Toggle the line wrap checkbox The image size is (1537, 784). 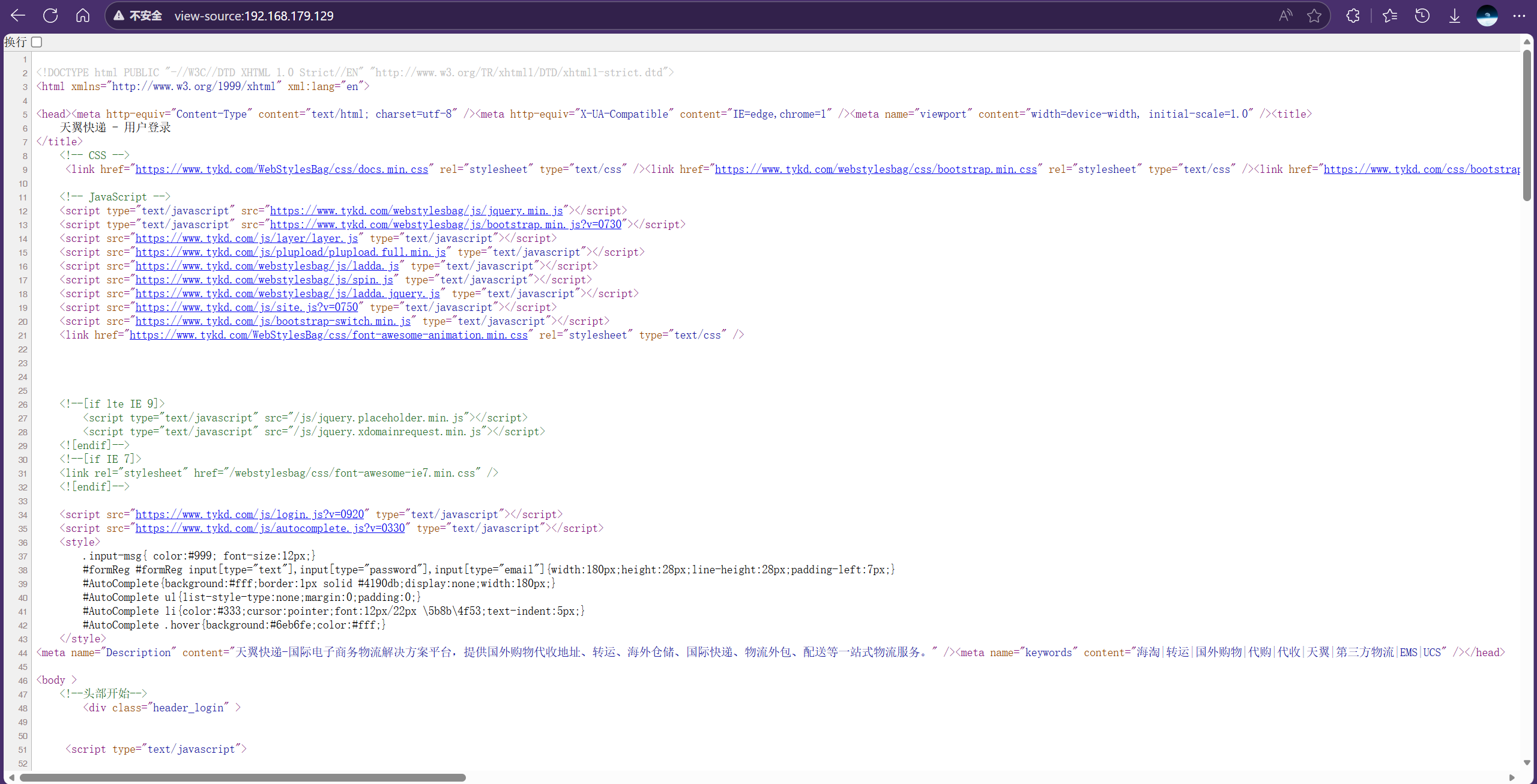(x=37, y=42)
